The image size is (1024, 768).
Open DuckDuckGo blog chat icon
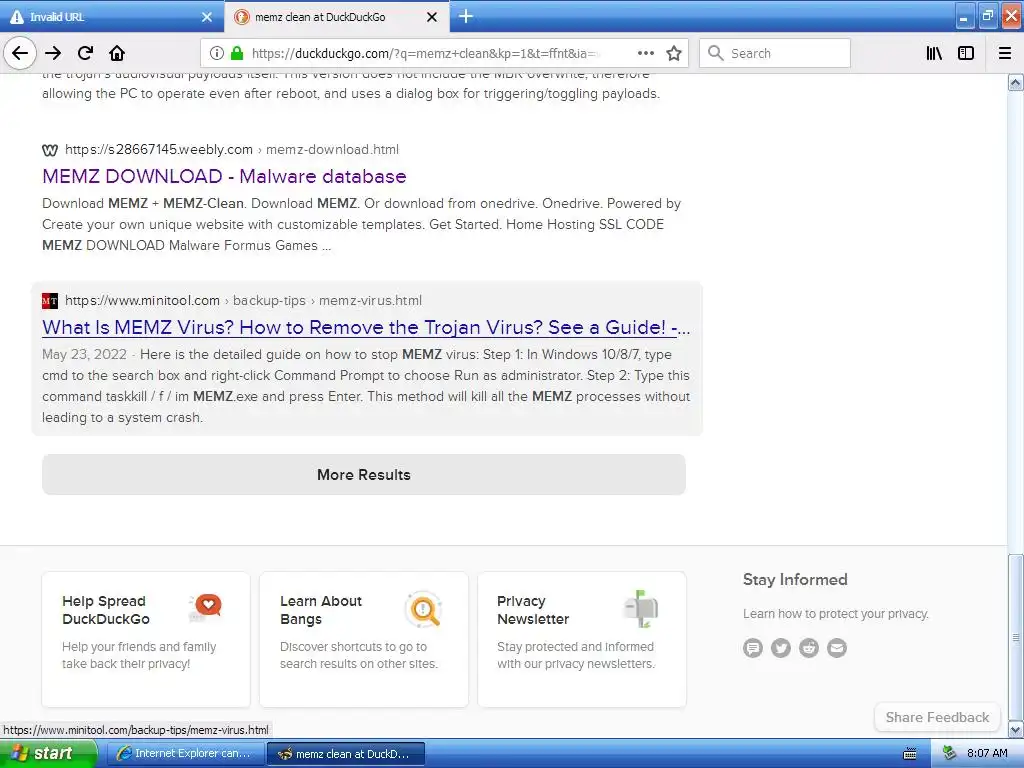[753, 648]
